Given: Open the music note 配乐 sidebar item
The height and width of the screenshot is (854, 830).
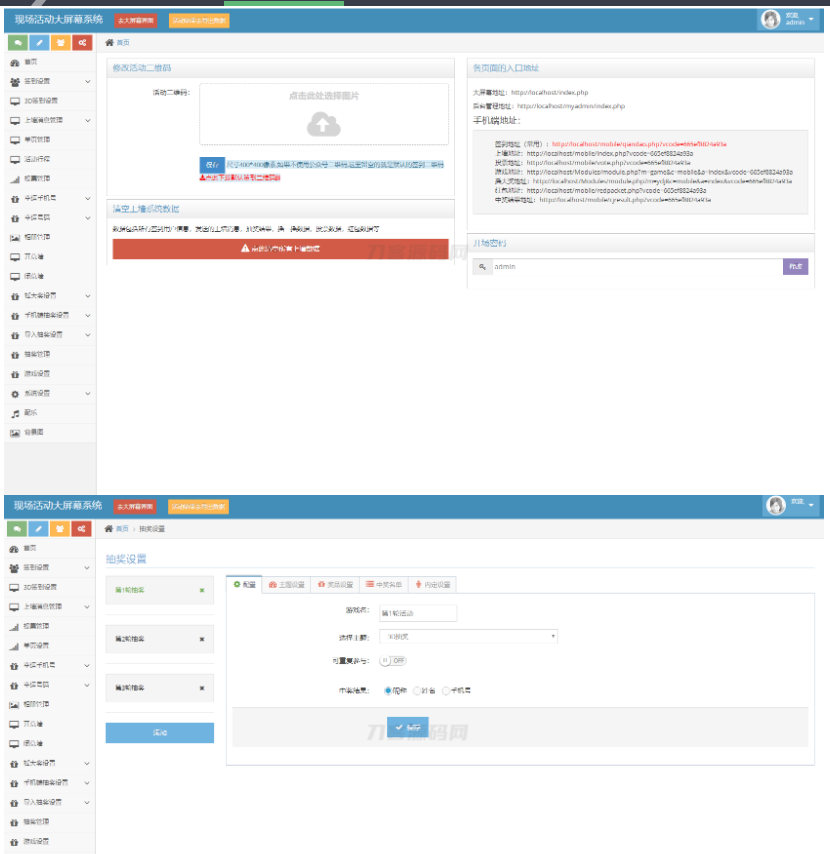Looking at the screenshot, I should [x=15, y=413].
